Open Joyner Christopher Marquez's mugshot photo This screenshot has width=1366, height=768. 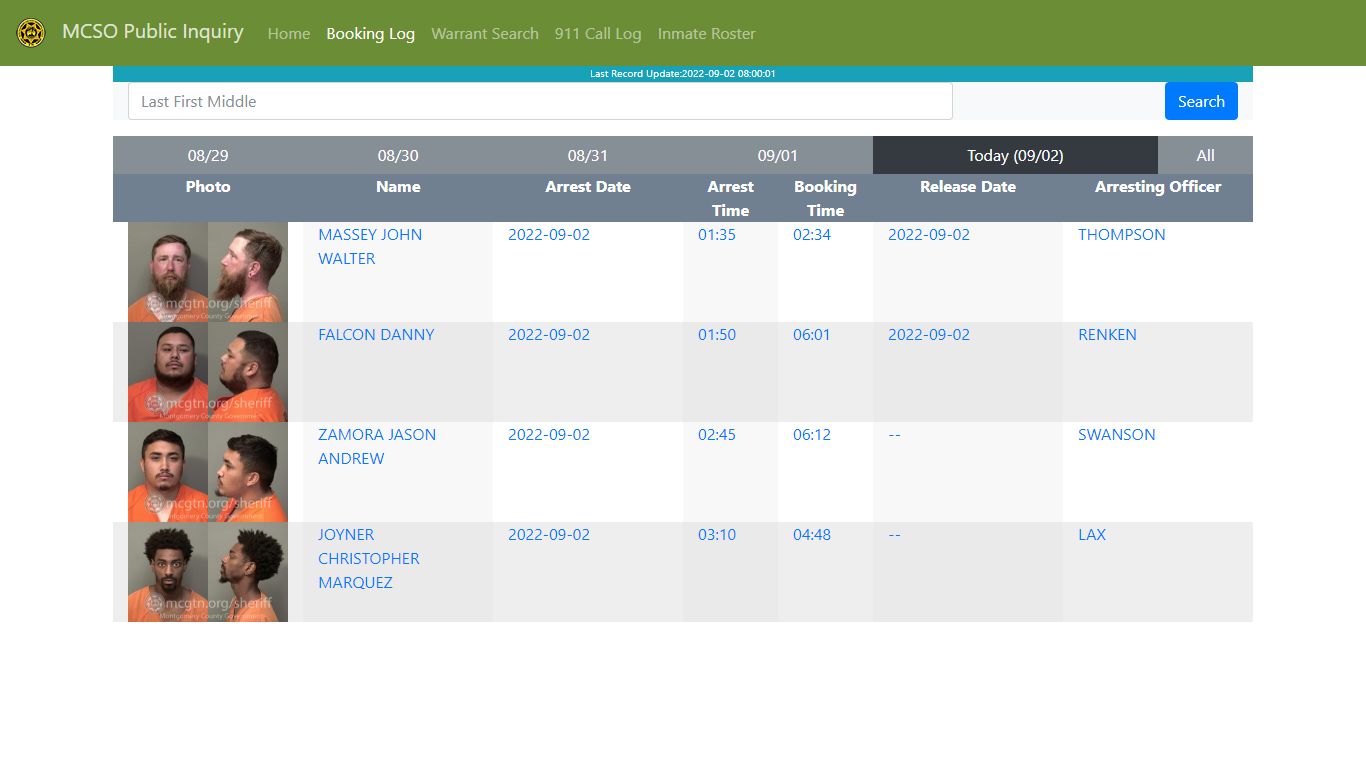pos(208,572)
